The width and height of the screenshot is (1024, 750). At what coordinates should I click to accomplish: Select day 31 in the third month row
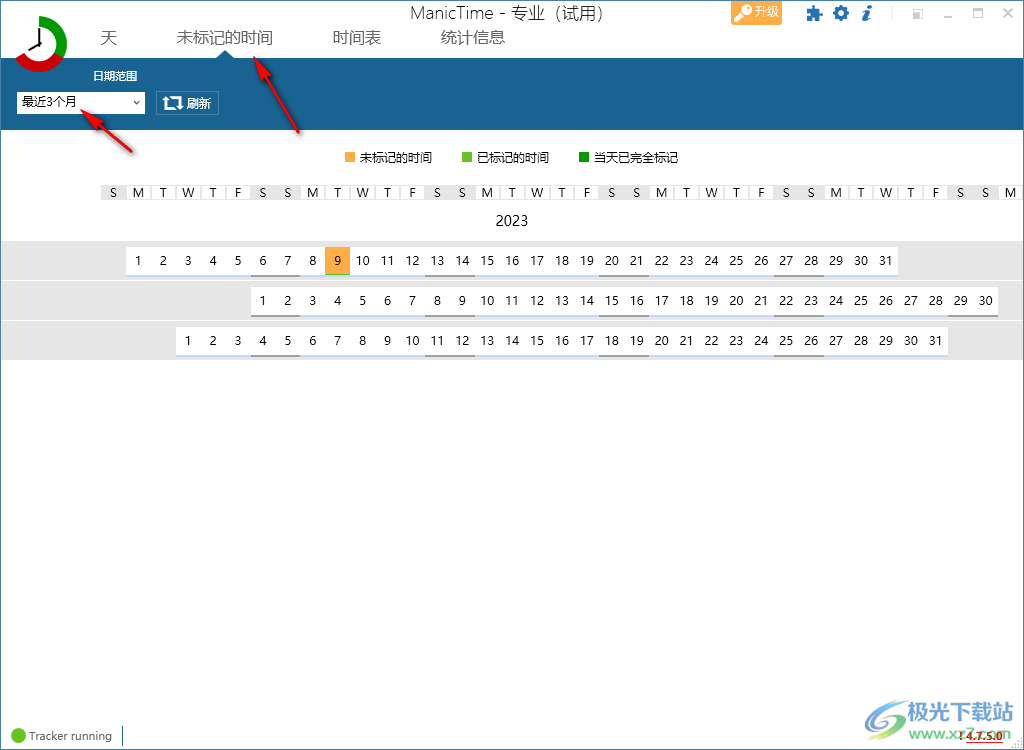pos(935,340)
